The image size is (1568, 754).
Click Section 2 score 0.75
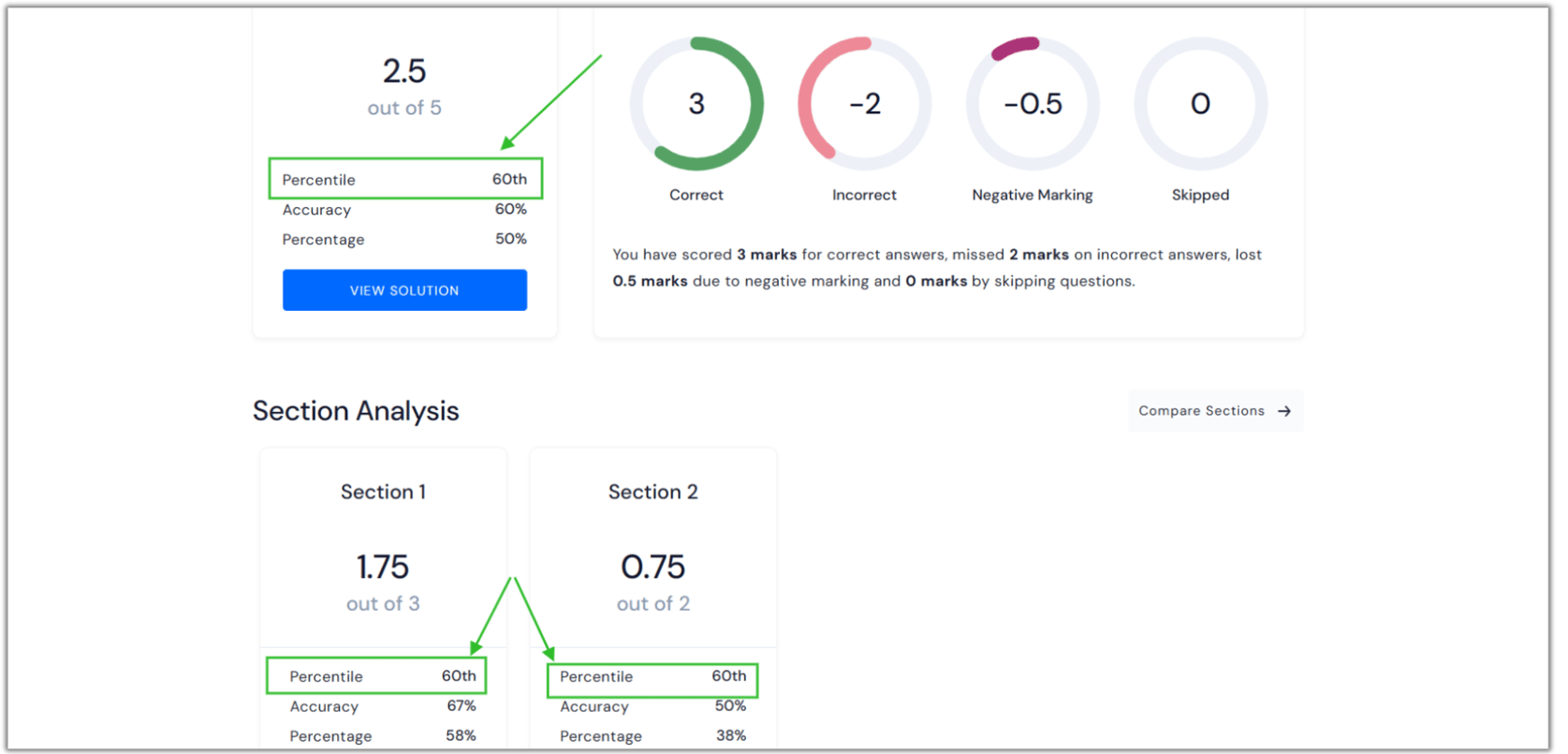pyautogui.click(x=653, y=567)
